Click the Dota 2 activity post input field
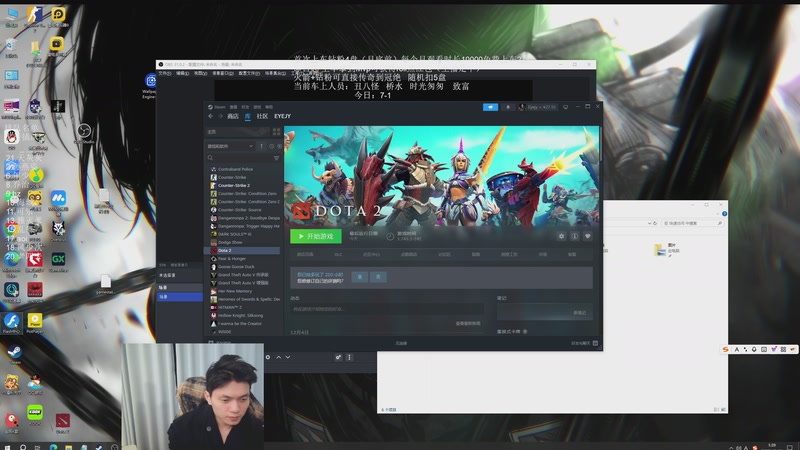This screenshot has height=450, width=800. click(x=386, y=309)
